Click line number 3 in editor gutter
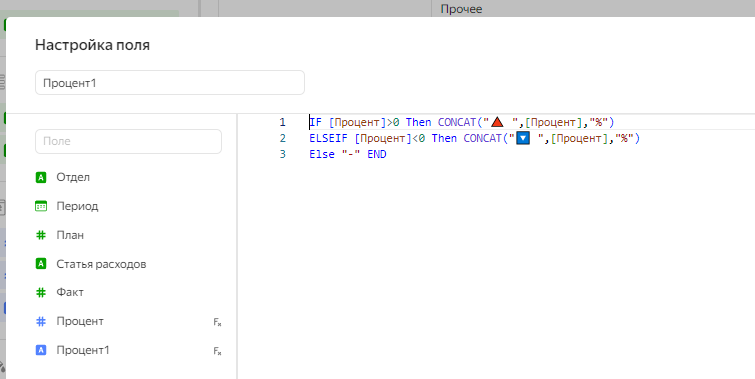755x379 pixels. click(x=282, y=155)
